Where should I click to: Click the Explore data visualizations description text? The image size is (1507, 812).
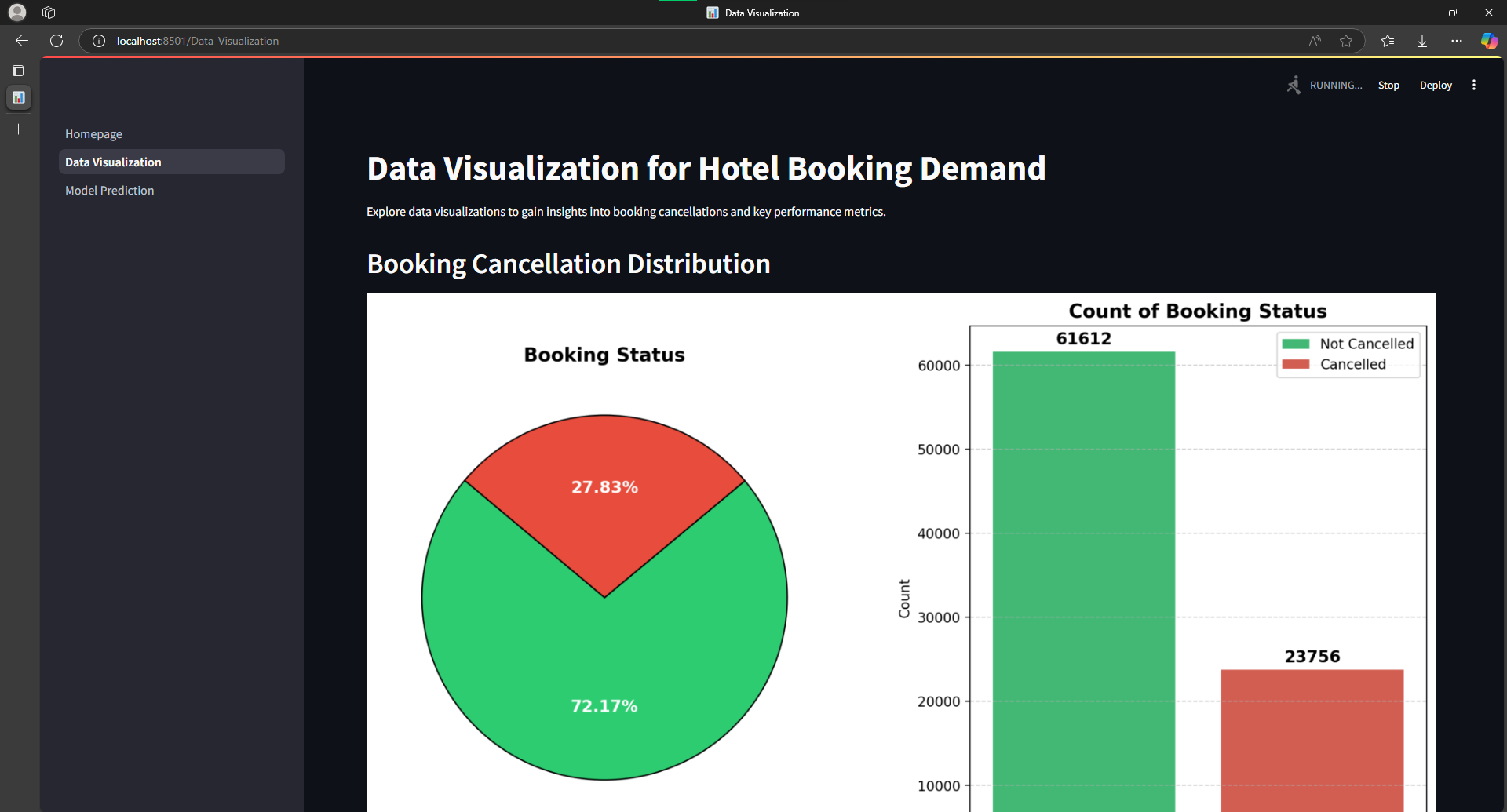626,212
